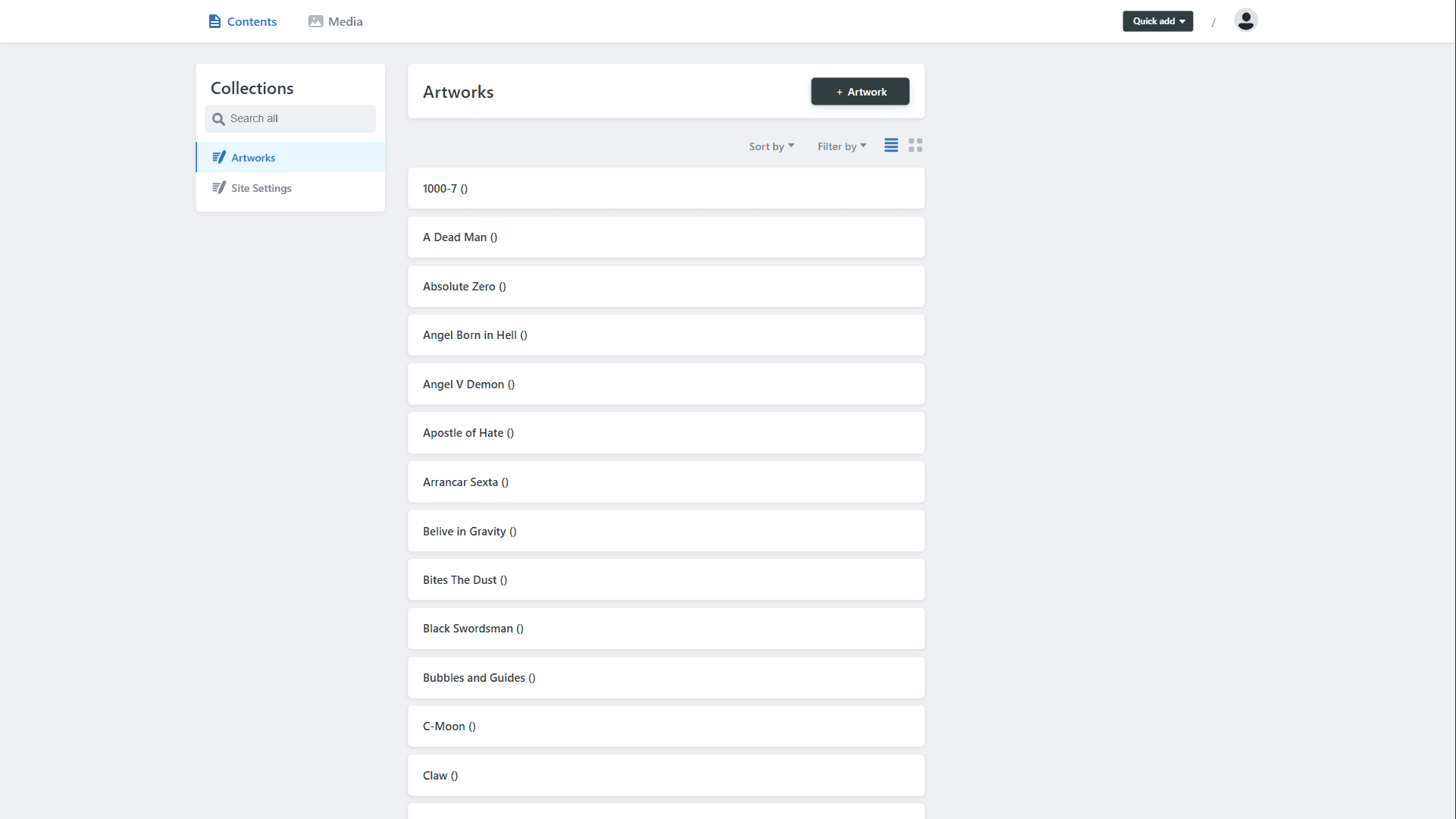The width and height of the screenshot is (1456, 819).
Task: Focus the Search all field
Action: click(290, 119)
